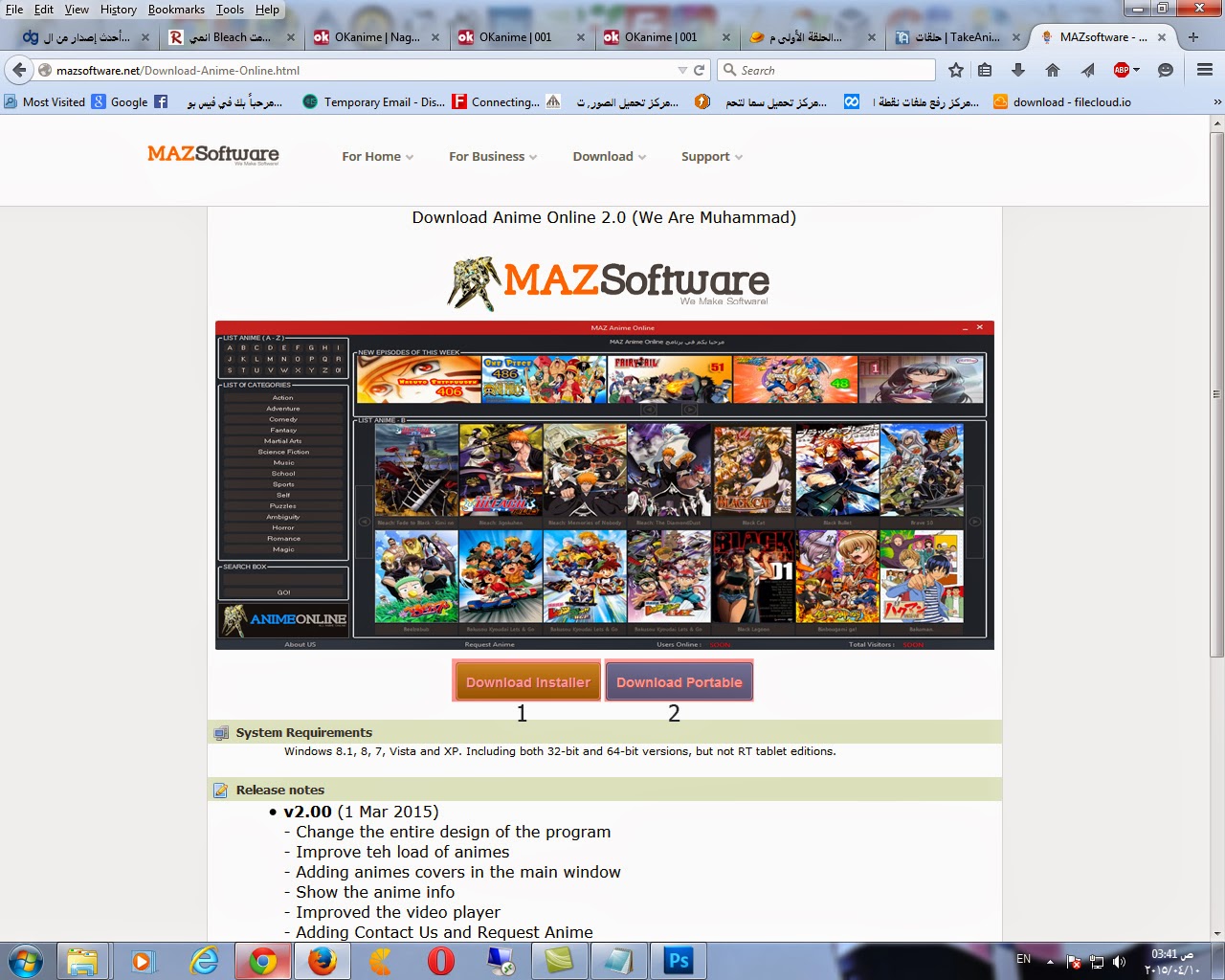Open the Bookmarks menu
The height and width of the screenshot is (980, 1225).
[176, 10]
